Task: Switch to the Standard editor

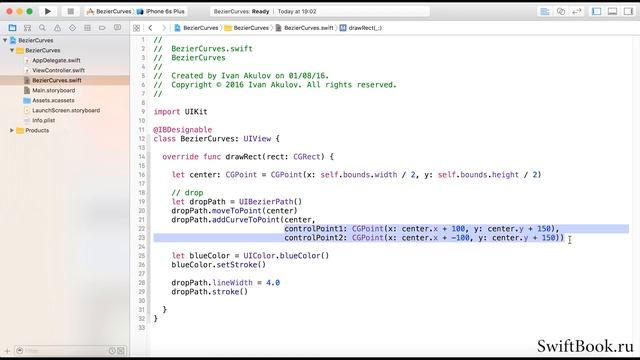Action: click(x=544, y=11)
